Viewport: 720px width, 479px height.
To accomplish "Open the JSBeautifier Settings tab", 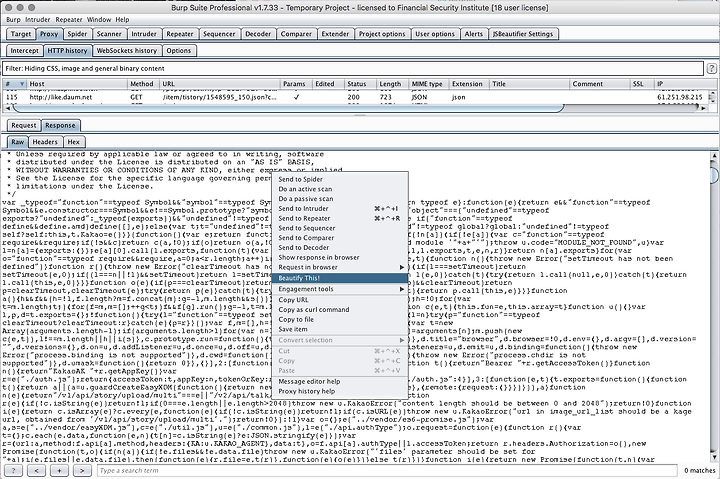I will [x=523, y=34].
